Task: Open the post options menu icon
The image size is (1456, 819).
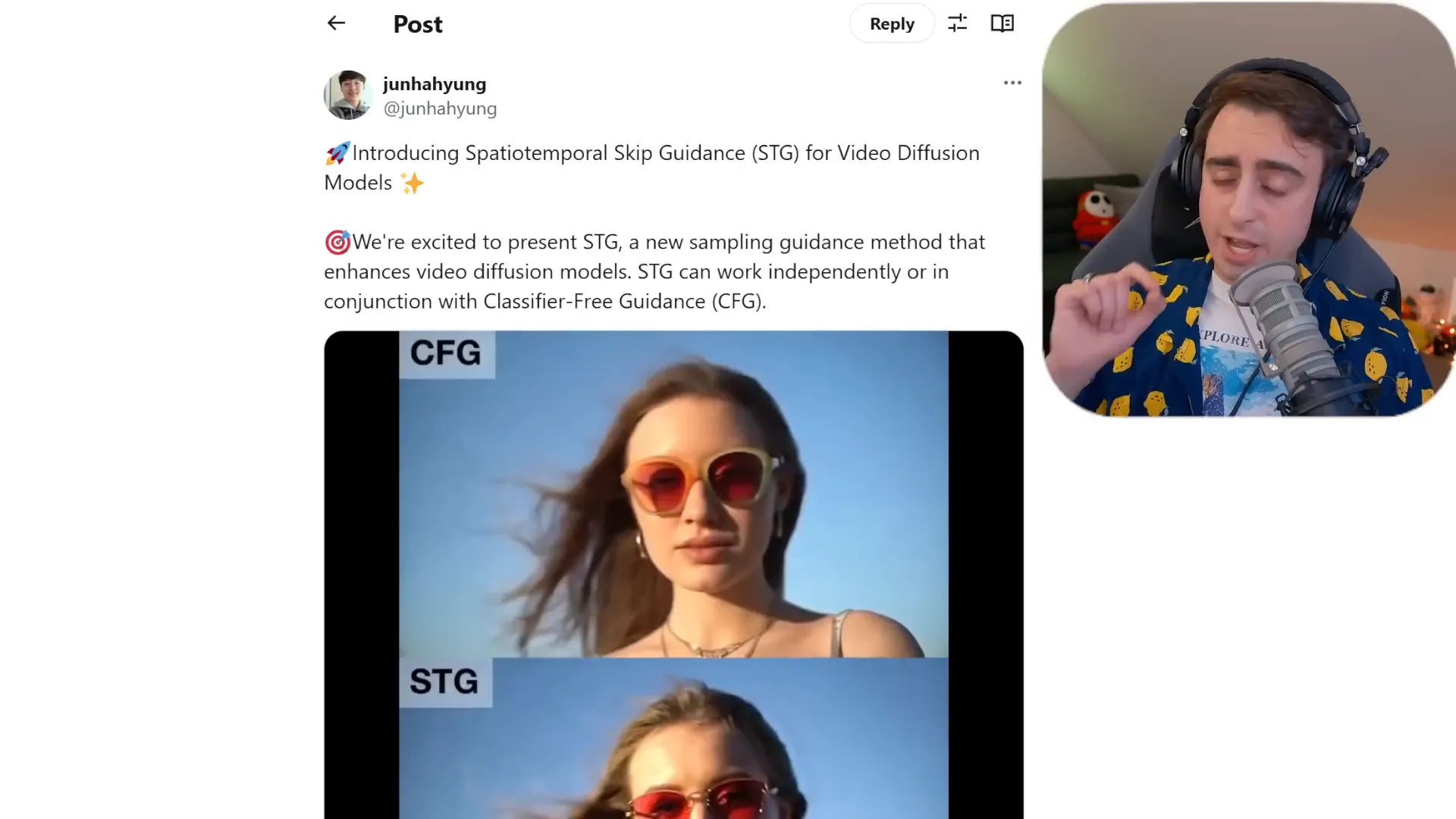Action: click(1012, 82)
